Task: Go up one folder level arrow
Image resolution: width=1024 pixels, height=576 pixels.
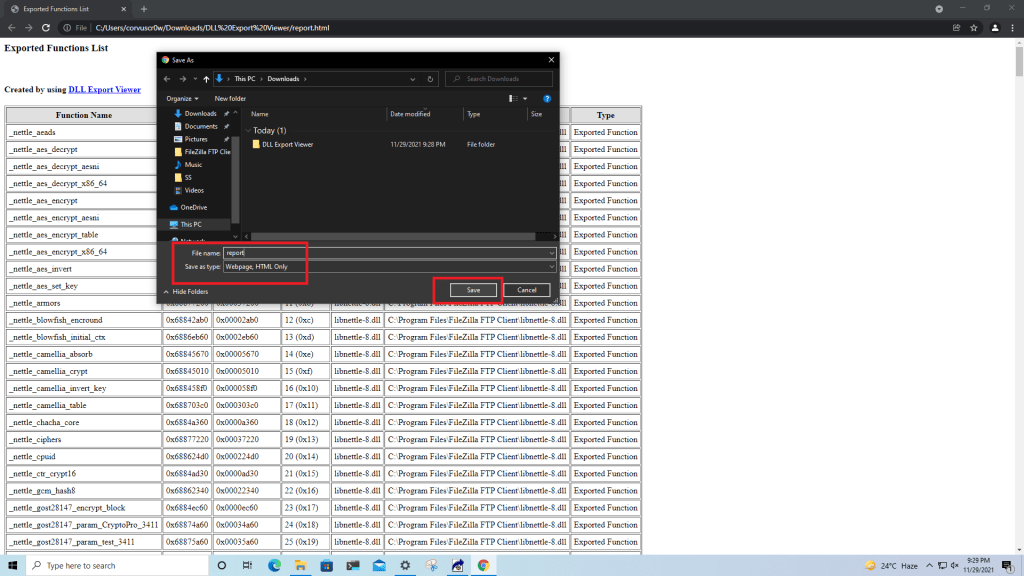Action: click(x=206, y=78)
